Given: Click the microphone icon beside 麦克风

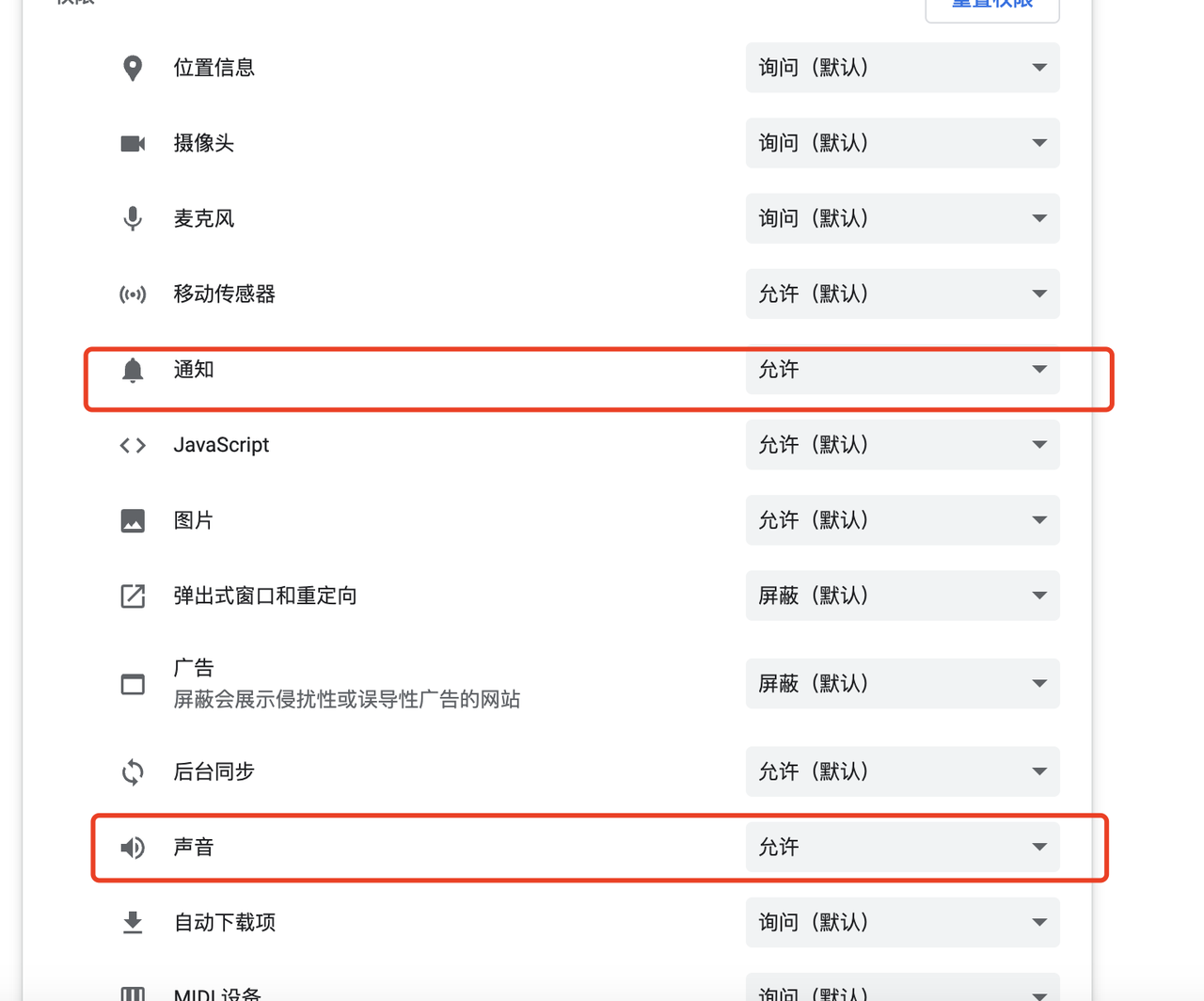Looking at the screenshot, I should tap(133, 218).
